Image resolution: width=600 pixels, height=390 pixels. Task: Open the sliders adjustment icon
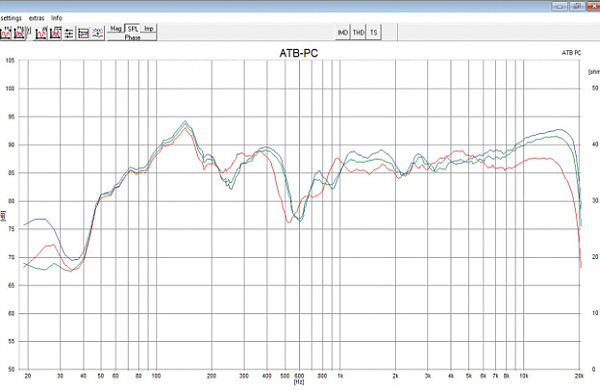(69, 34)
